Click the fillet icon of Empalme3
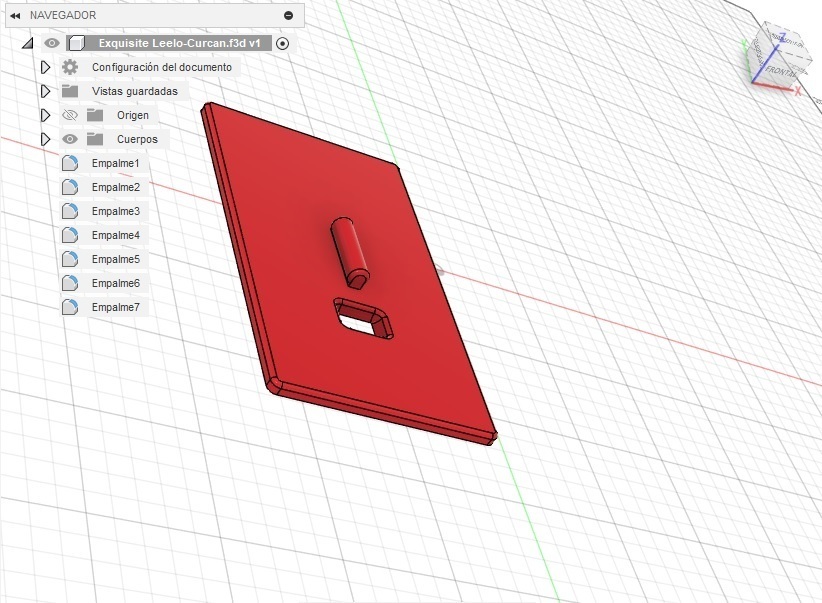 click(70, 211)
